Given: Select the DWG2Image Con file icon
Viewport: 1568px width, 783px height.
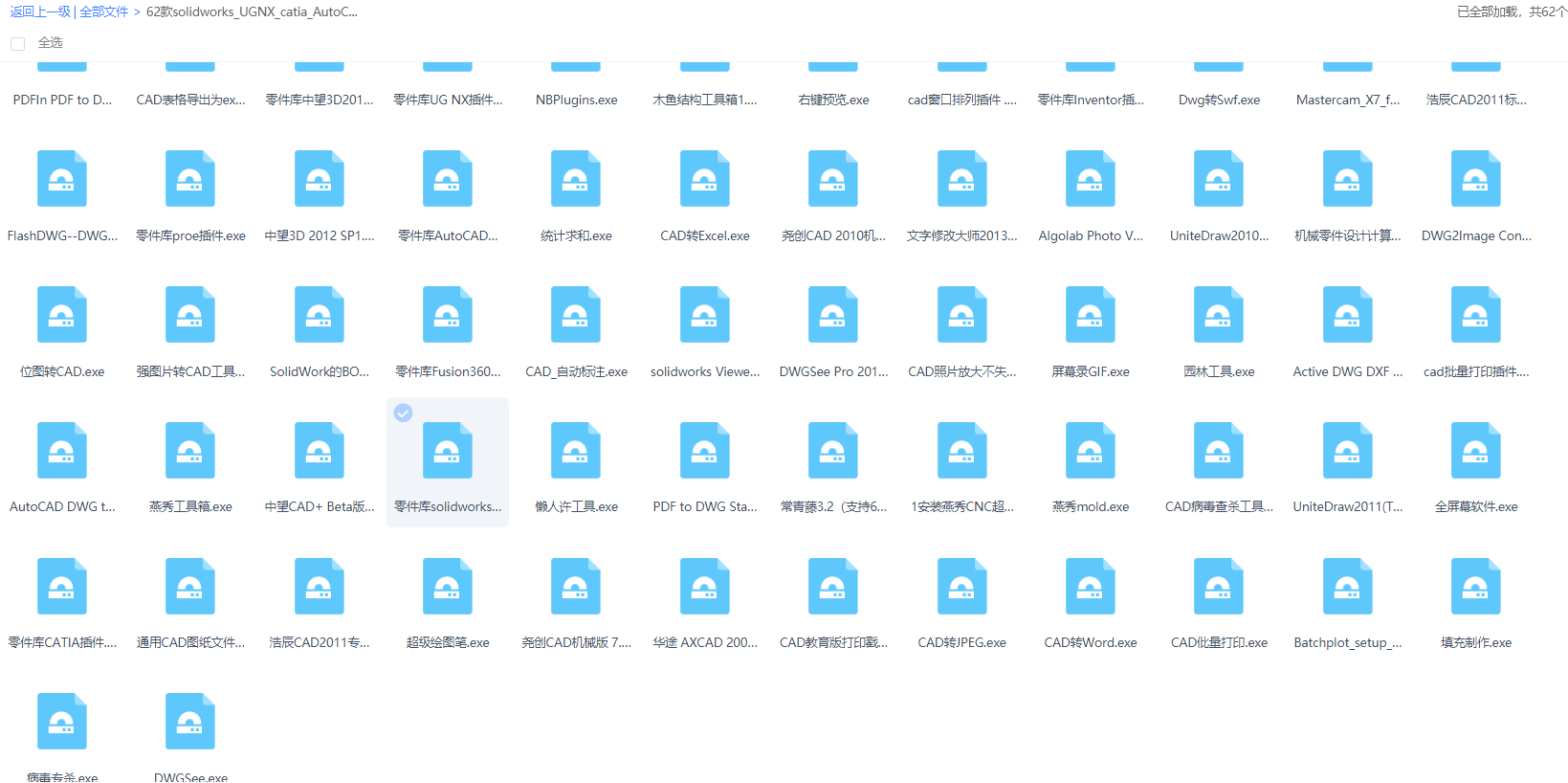Looking at the screenshot, I should point(1476,178).
